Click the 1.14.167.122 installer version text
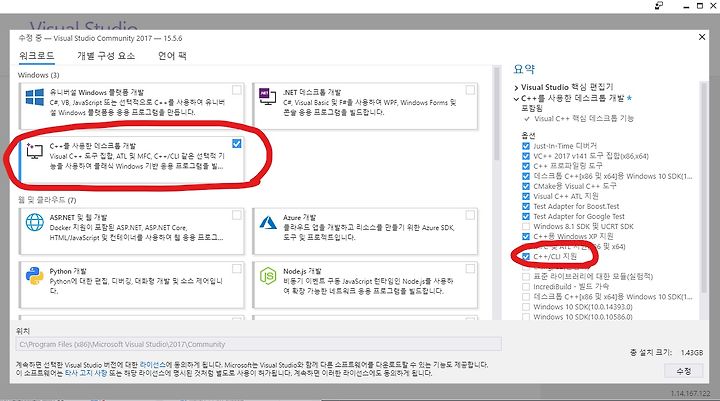Screen dimensions: 720x401 pyautogui.click(x=690, y=394)
